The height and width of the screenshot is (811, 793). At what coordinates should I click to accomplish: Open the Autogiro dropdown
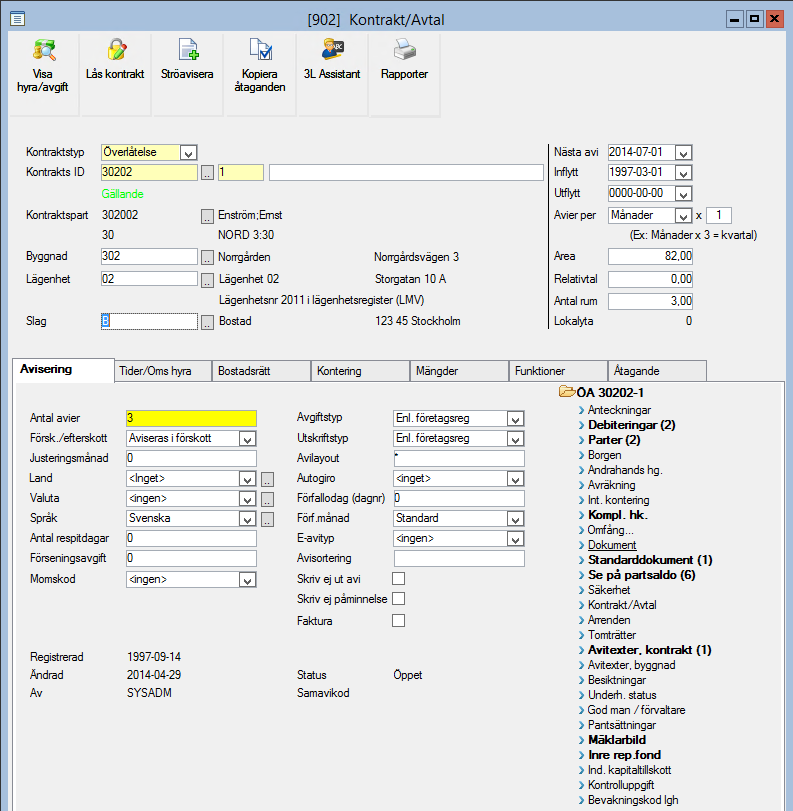click(515, 479)
